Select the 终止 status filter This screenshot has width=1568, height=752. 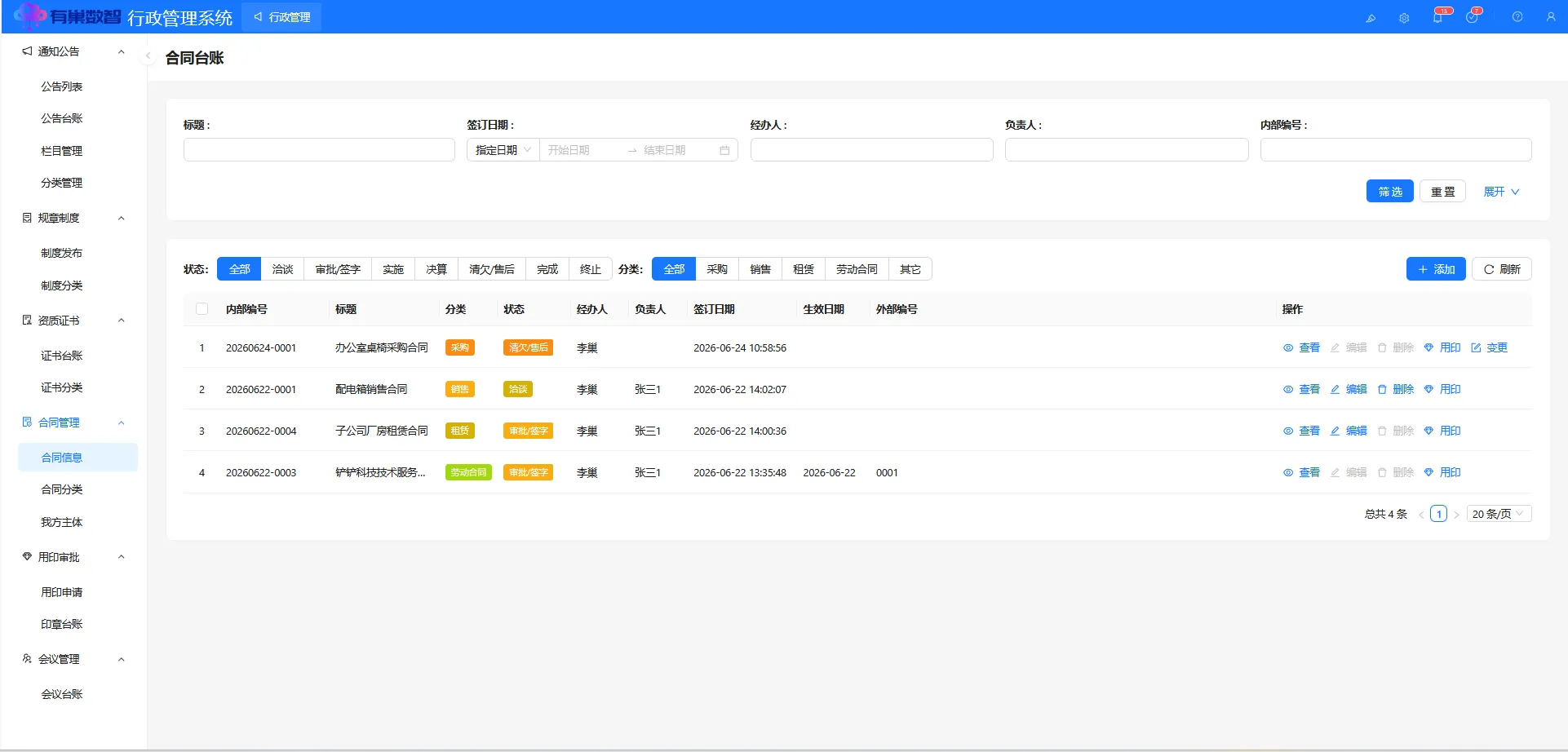[591, 269]
